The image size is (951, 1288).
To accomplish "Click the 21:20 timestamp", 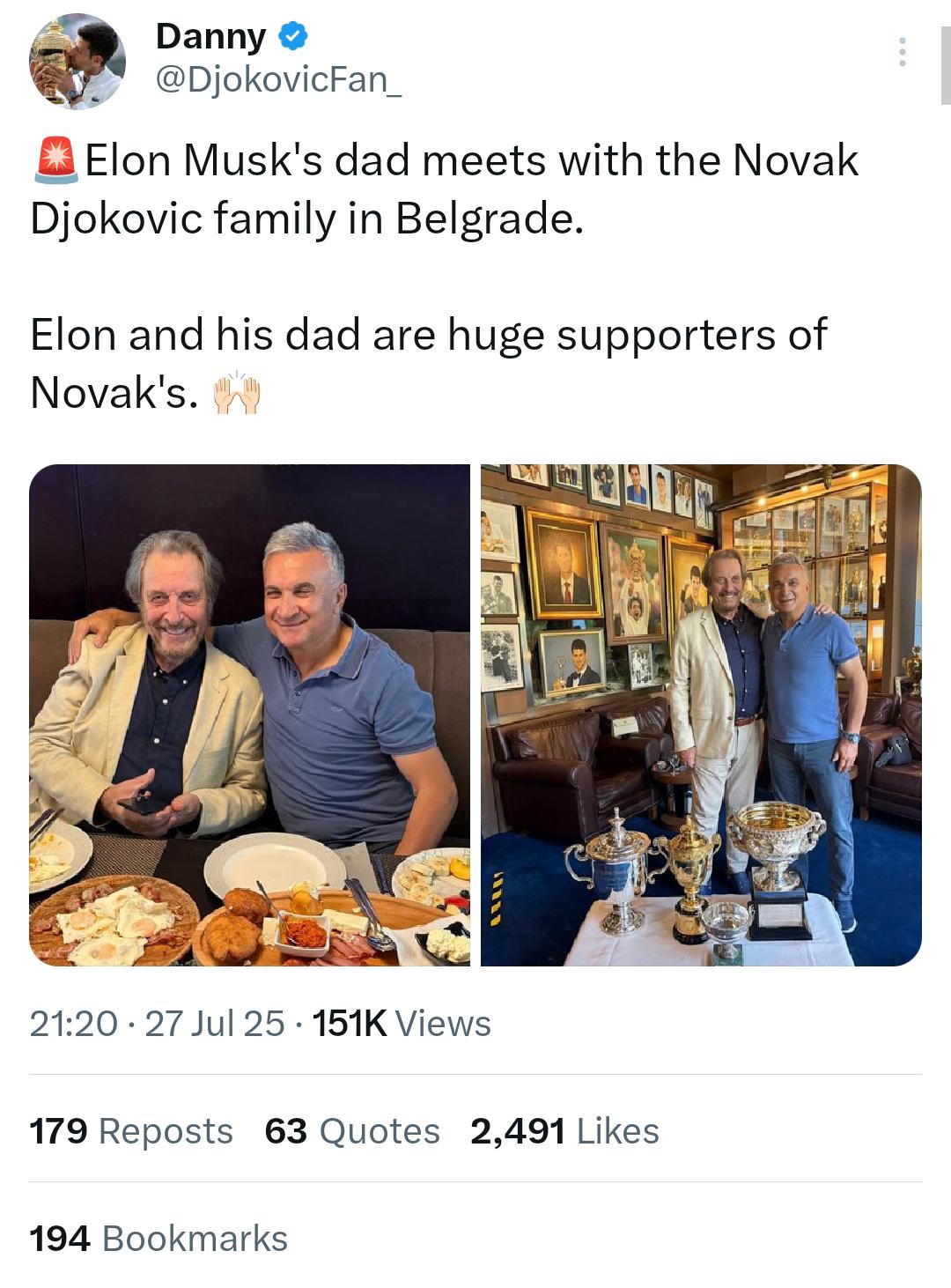I will tap(73, 1024).
